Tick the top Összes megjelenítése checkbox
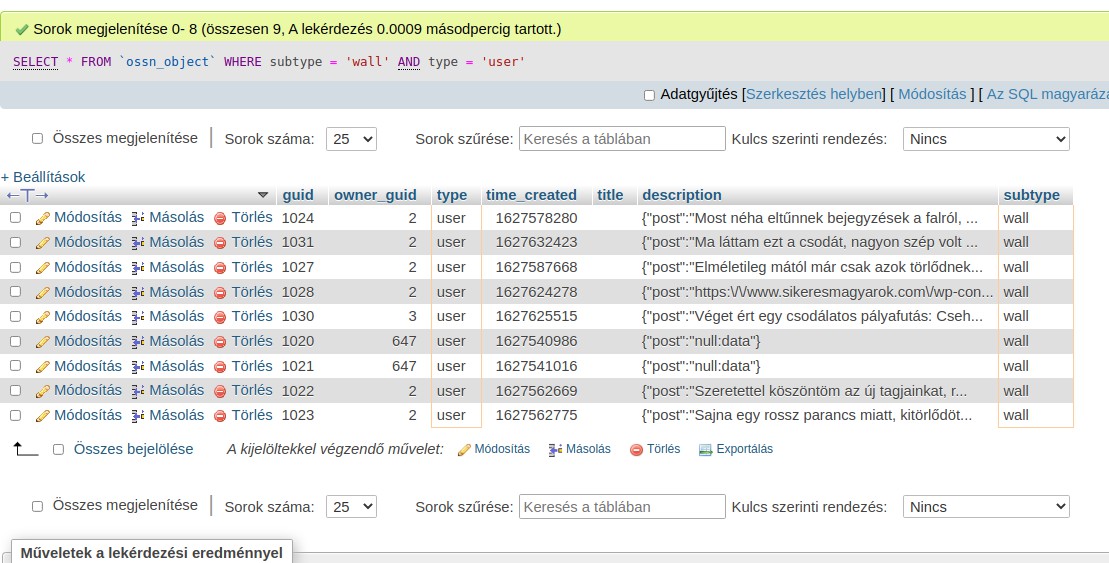 coord(38,139)
